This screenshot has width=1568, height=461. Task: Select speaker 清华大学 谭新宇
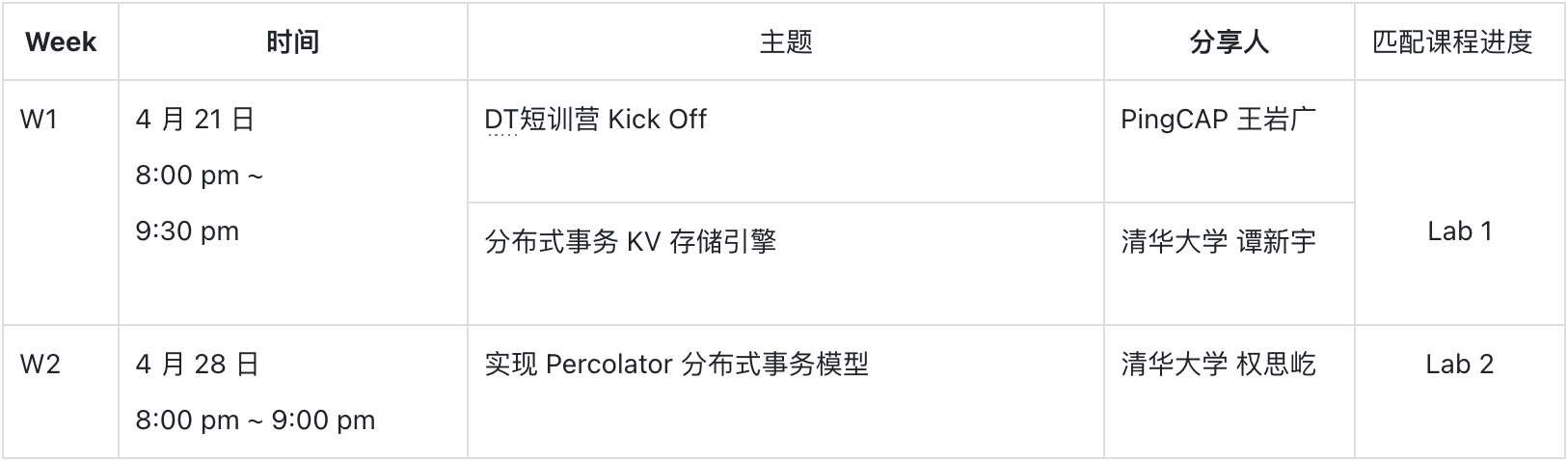pyautogui.click(x=1218, y=241)
